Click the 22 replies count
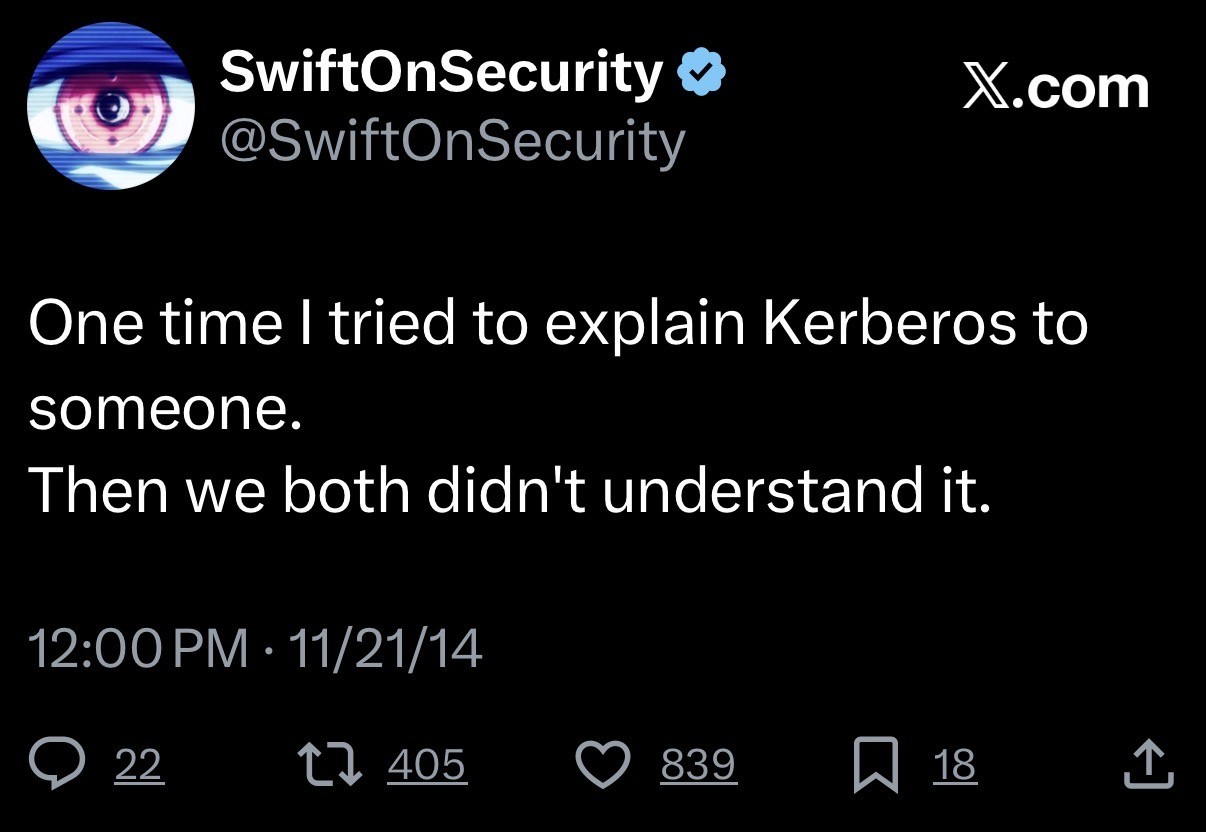This screenshot has height=832, width=1206. click(x=137, y=767)
